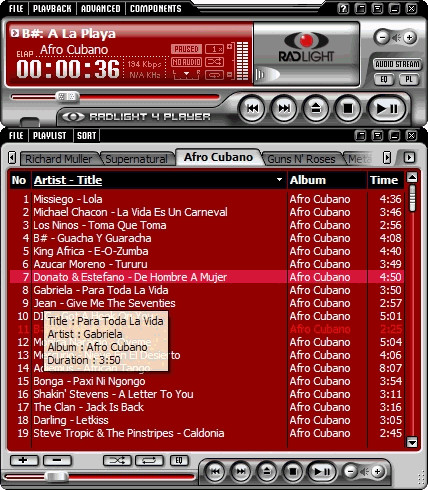428x490 pixels.
Task: Open the Playlist menu
Action: tap(49, 136)
